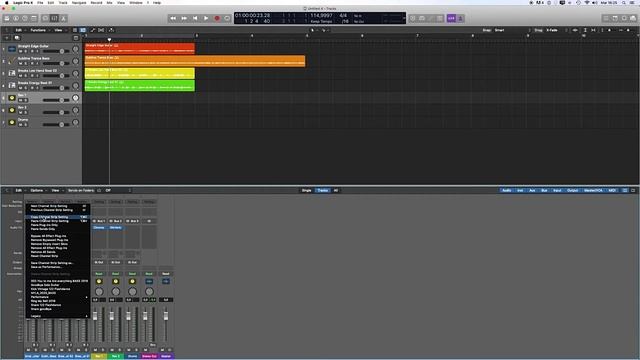The height and width of the screenshot is (360, 640).
Task: Start playback with the Play button
Action: point(206,18)
